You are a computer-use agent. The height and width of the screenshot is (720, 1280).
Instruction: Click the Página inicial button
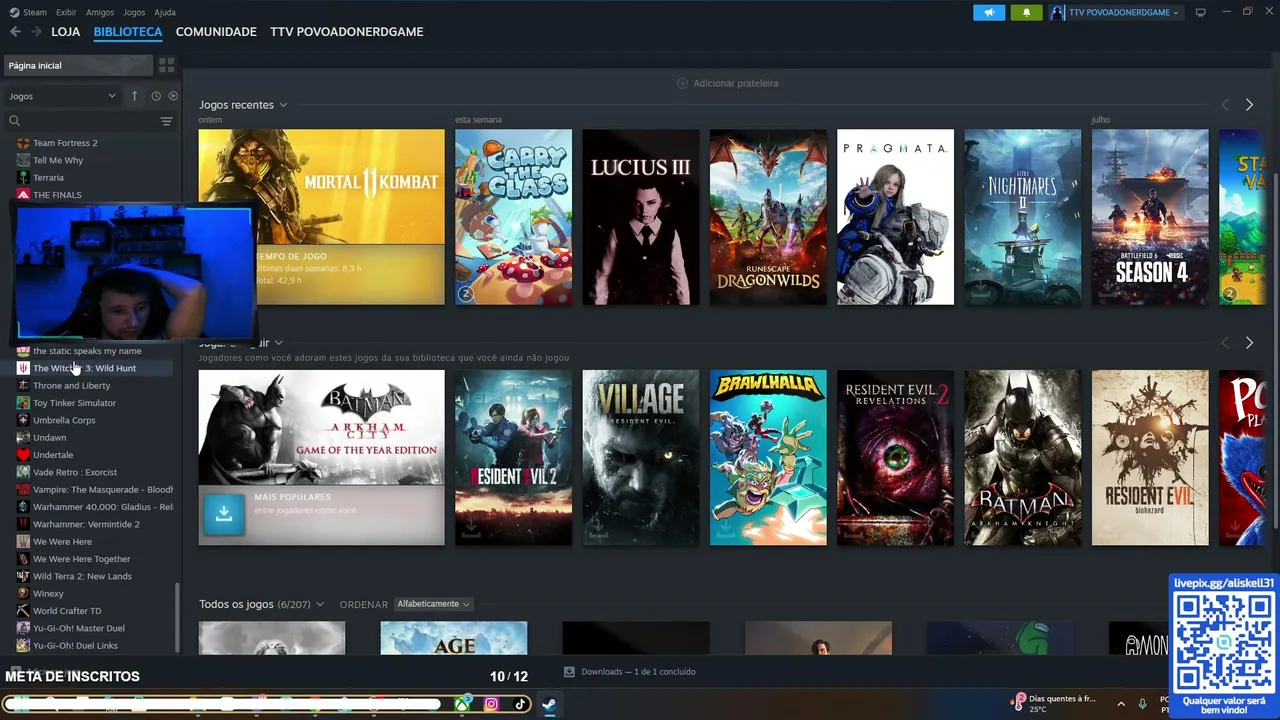point(79,65)
